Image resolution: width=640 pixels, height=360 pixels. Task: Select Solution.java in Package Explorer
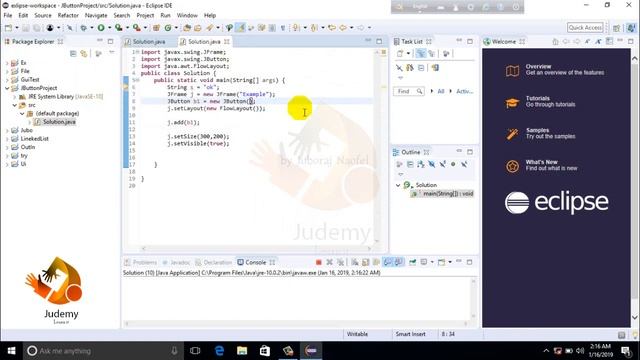click(59, 122)
